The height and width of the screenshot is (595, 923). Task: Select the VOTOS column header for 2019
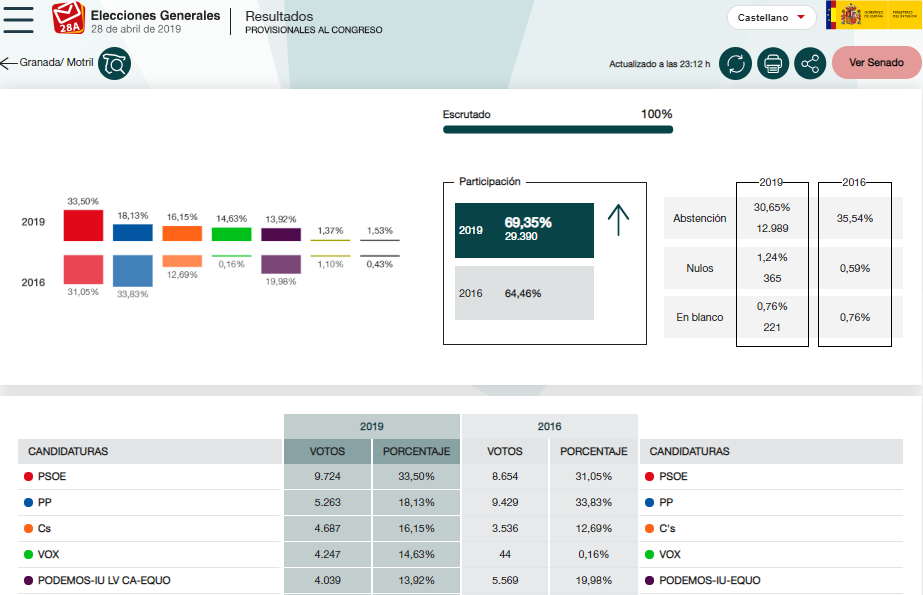[x=328, y=451]
